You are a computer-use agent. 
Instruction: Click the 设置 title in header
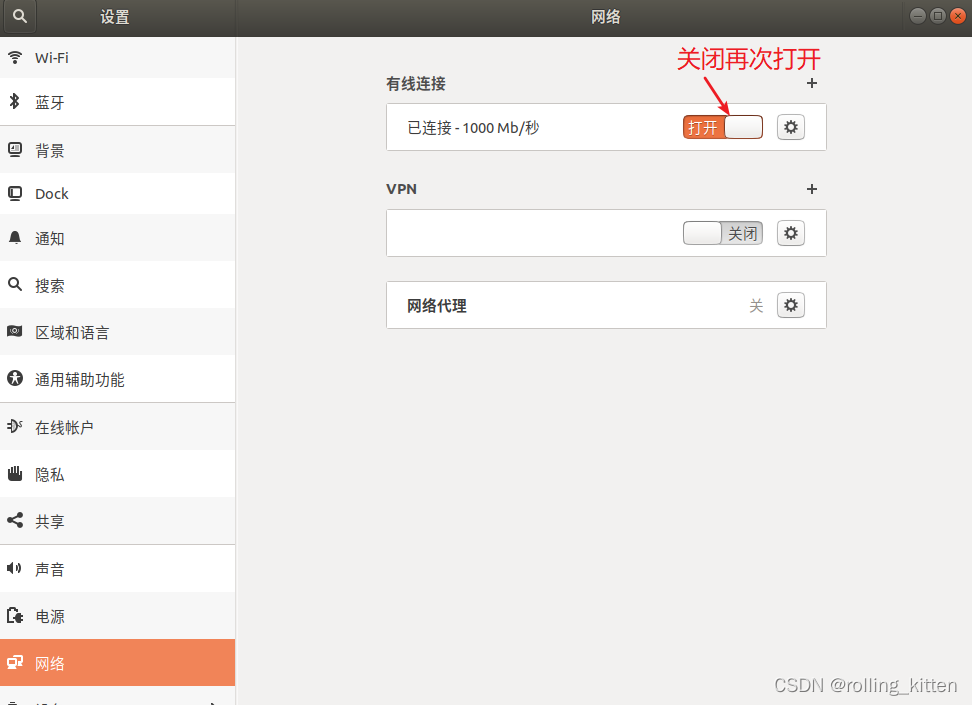(115, 17)
